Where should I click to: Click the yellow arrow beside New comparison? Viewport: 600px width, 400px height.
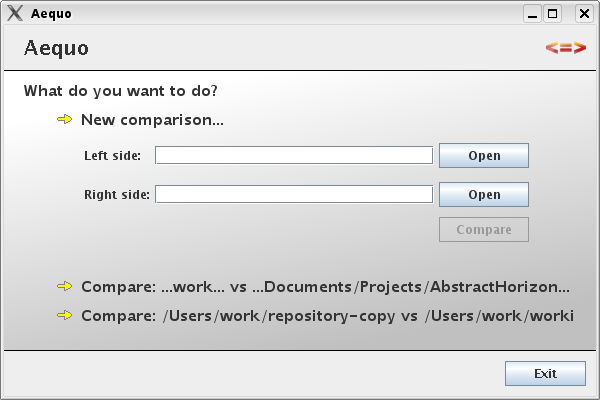65,119
